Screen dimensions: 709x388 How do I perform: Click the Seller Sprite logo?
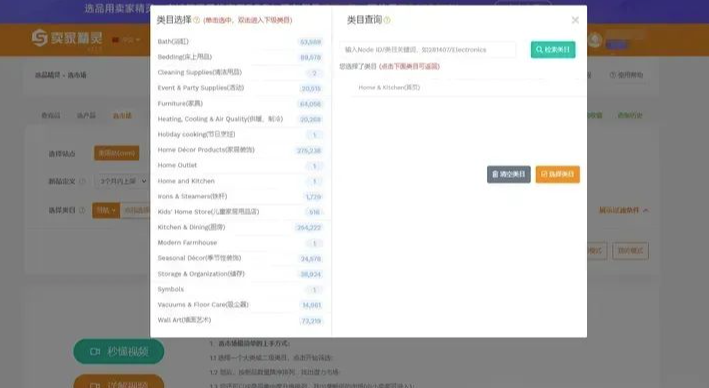(x=67, y=38)
